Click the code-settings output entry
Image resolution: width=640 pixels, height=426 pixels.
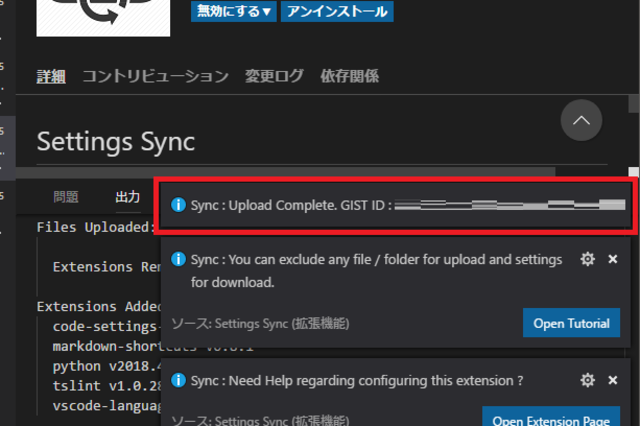107,326
